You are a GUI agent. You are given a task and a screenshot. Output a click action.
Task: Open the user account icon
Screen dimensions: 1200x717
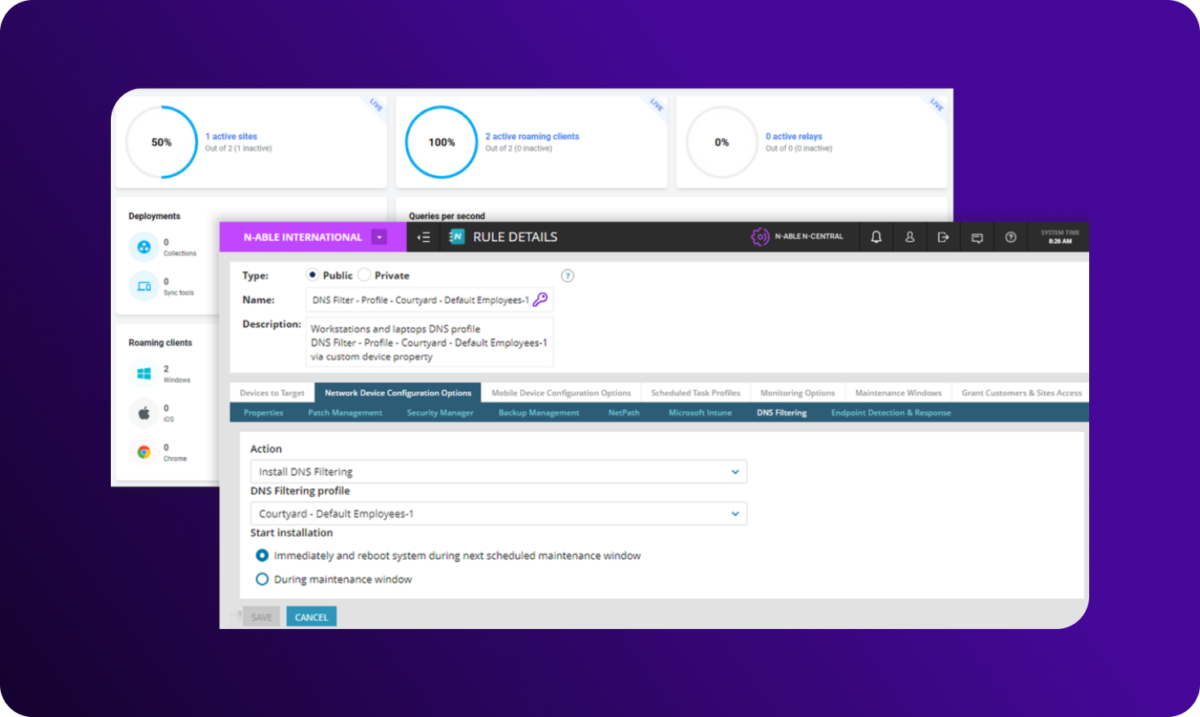click(x=910, y=237)
